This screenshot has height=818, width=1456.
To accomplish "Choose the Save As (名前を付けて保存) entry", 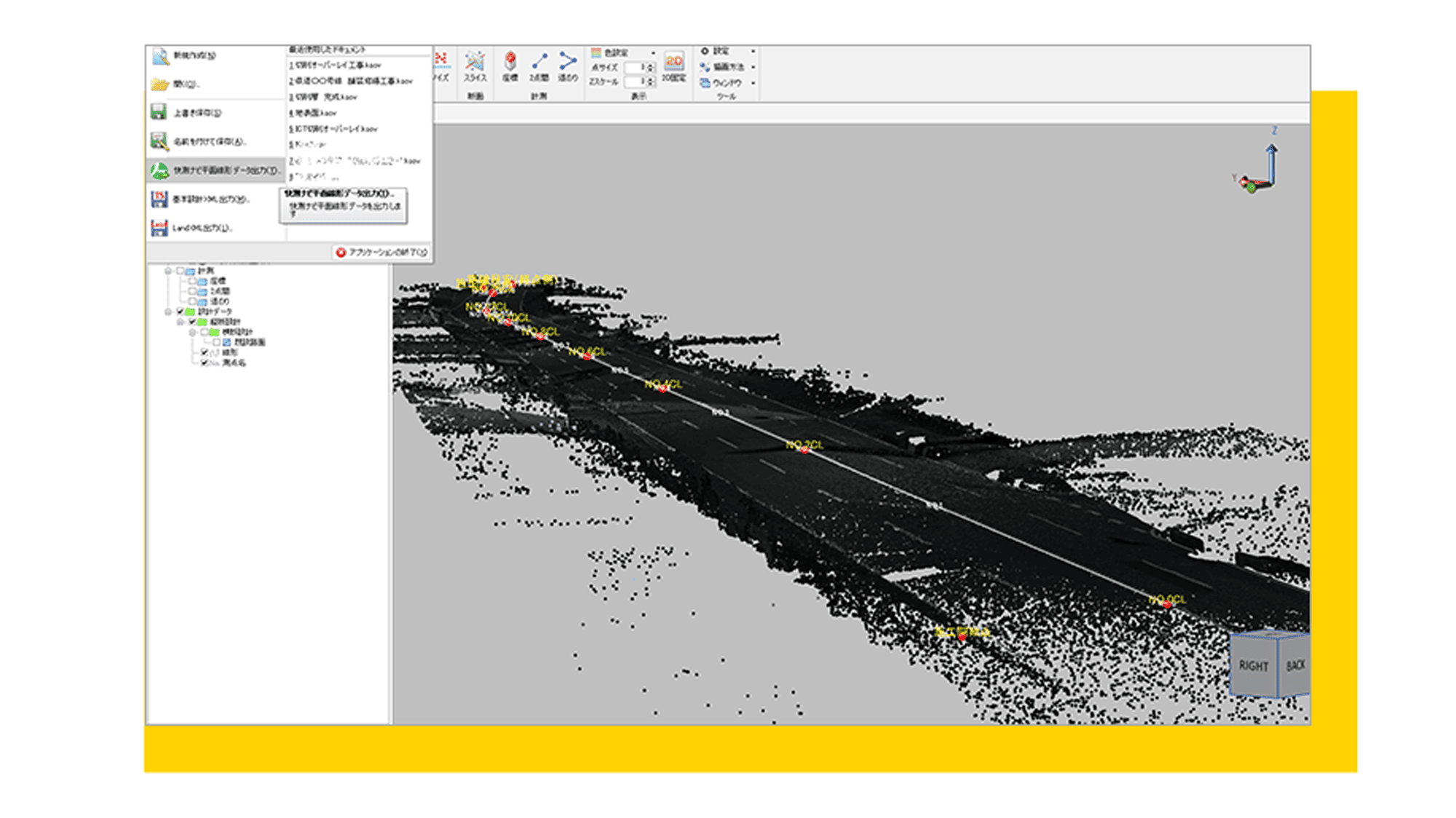I will point(209,141).
